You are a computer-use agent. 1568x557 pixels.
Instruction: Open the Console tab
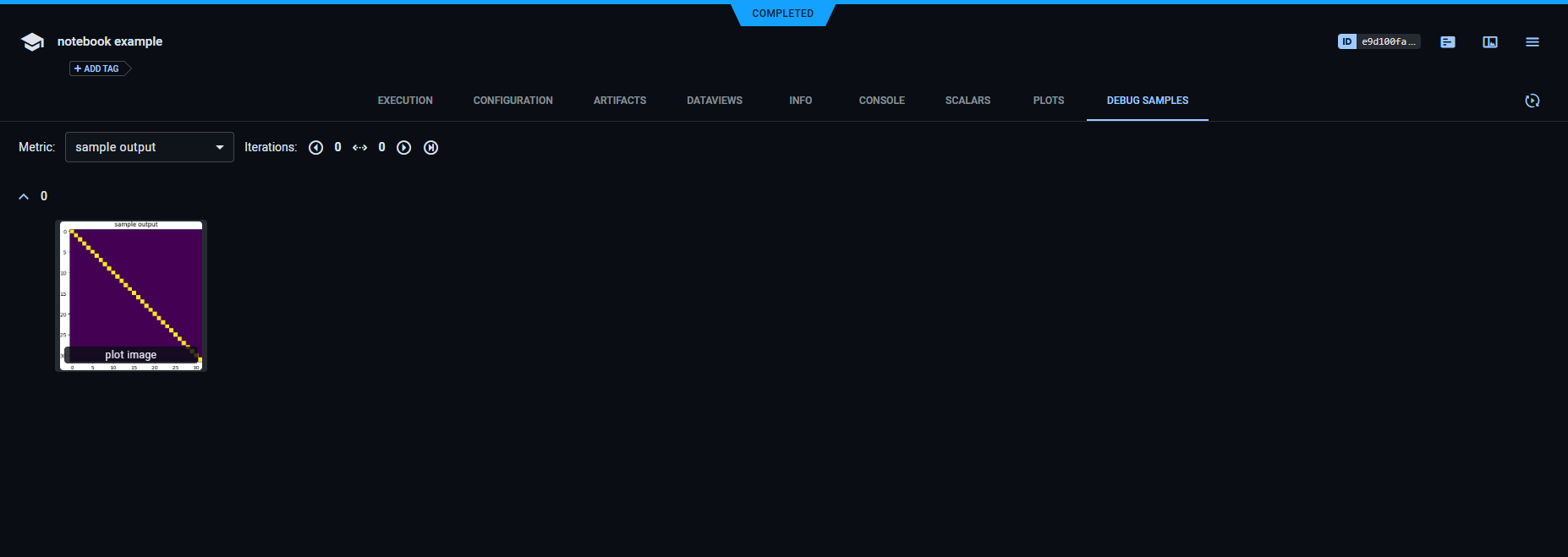point(881,101)
